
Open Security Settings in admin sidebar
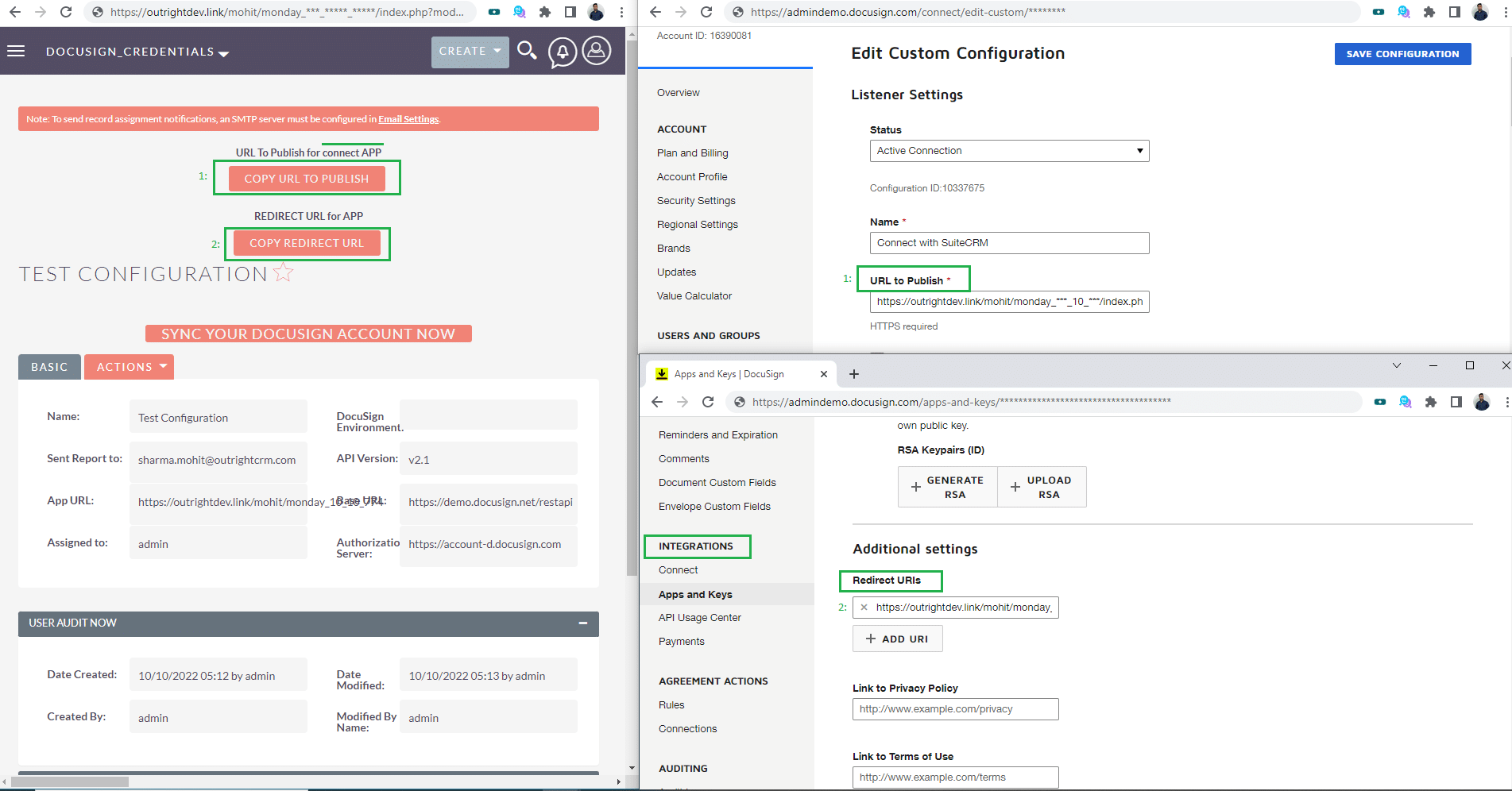[x=696, y=201]
